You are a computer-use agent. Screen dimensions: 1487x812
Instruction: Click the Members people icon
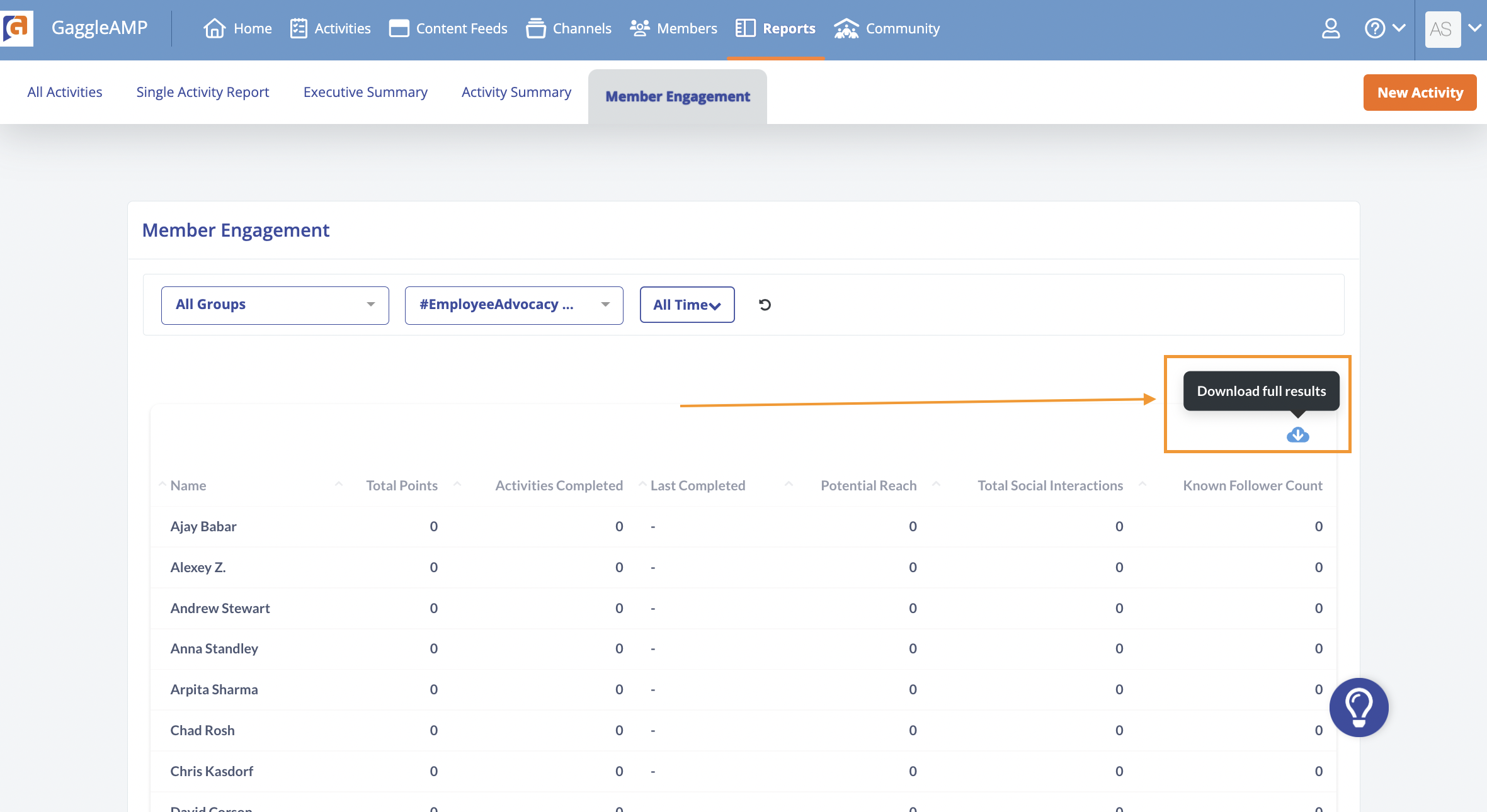pyautogui.click(x=639, y=28)
